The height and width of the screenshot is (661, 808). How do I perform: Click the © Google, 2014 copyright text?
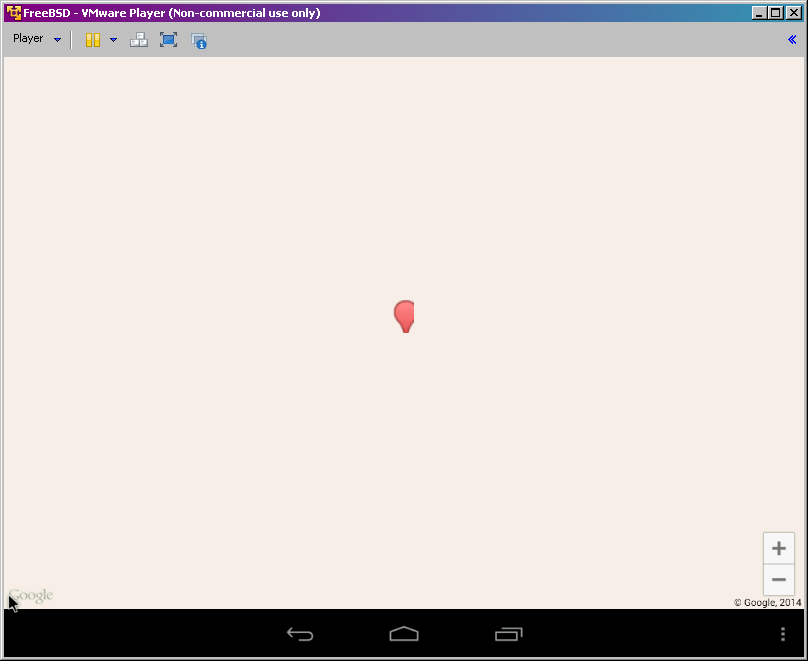coord(767,602)
